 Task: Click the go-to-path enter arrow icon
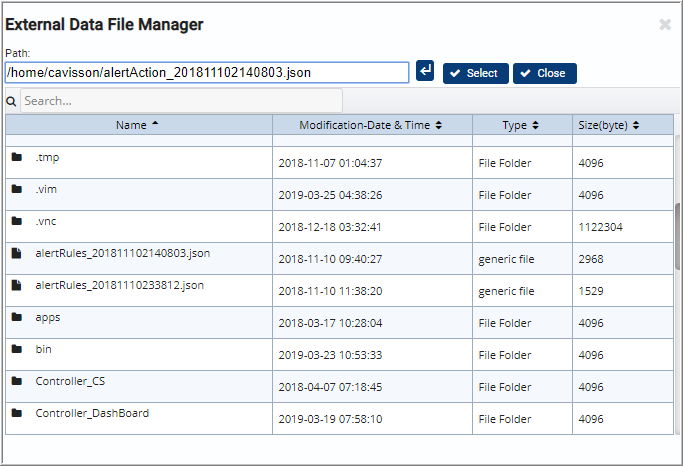pyautogui.click(x=425, y=71)
